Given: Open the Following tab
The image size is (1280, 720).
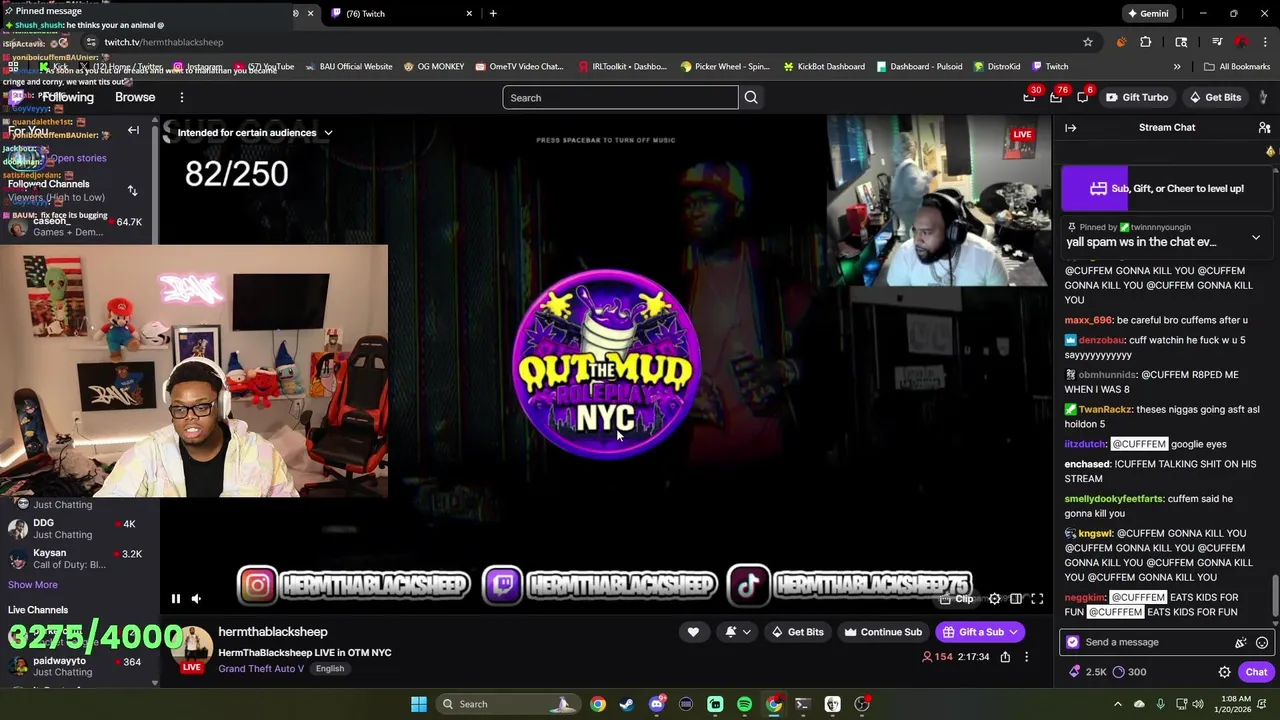Looking at the screenshot, I should (x=68, y=97).
